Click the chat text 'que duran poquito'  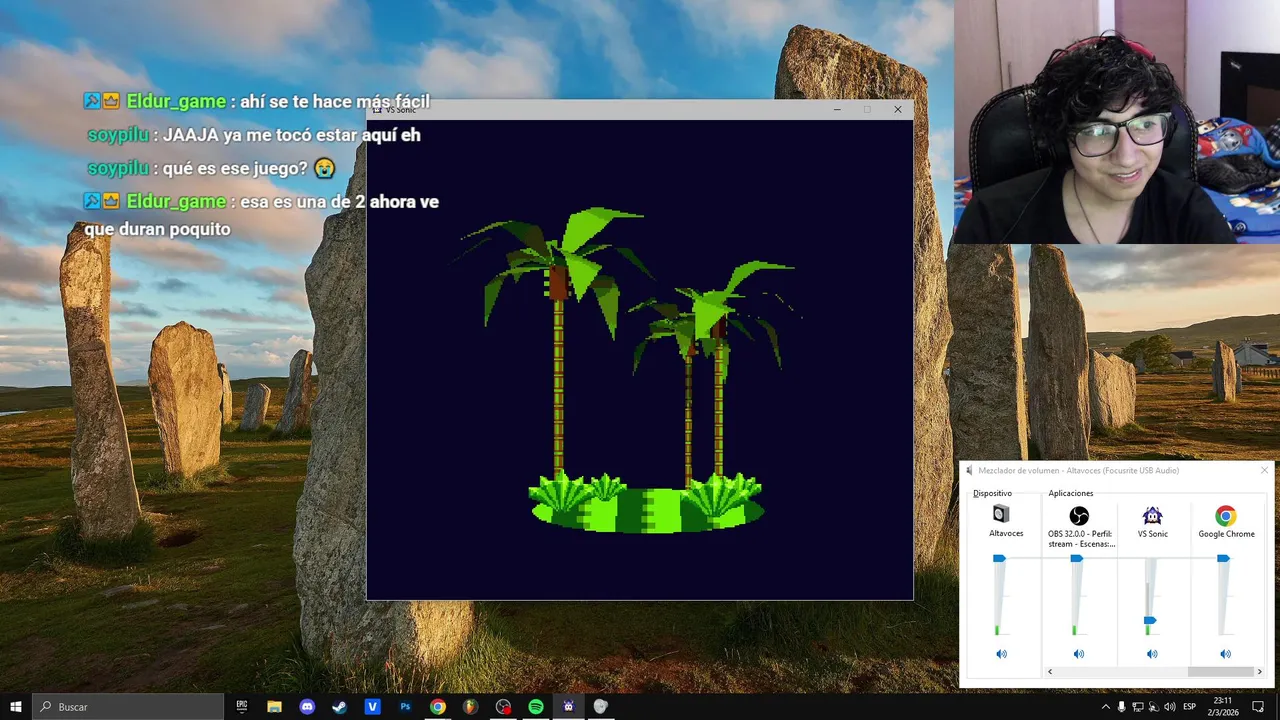click(x=157, y=229)
